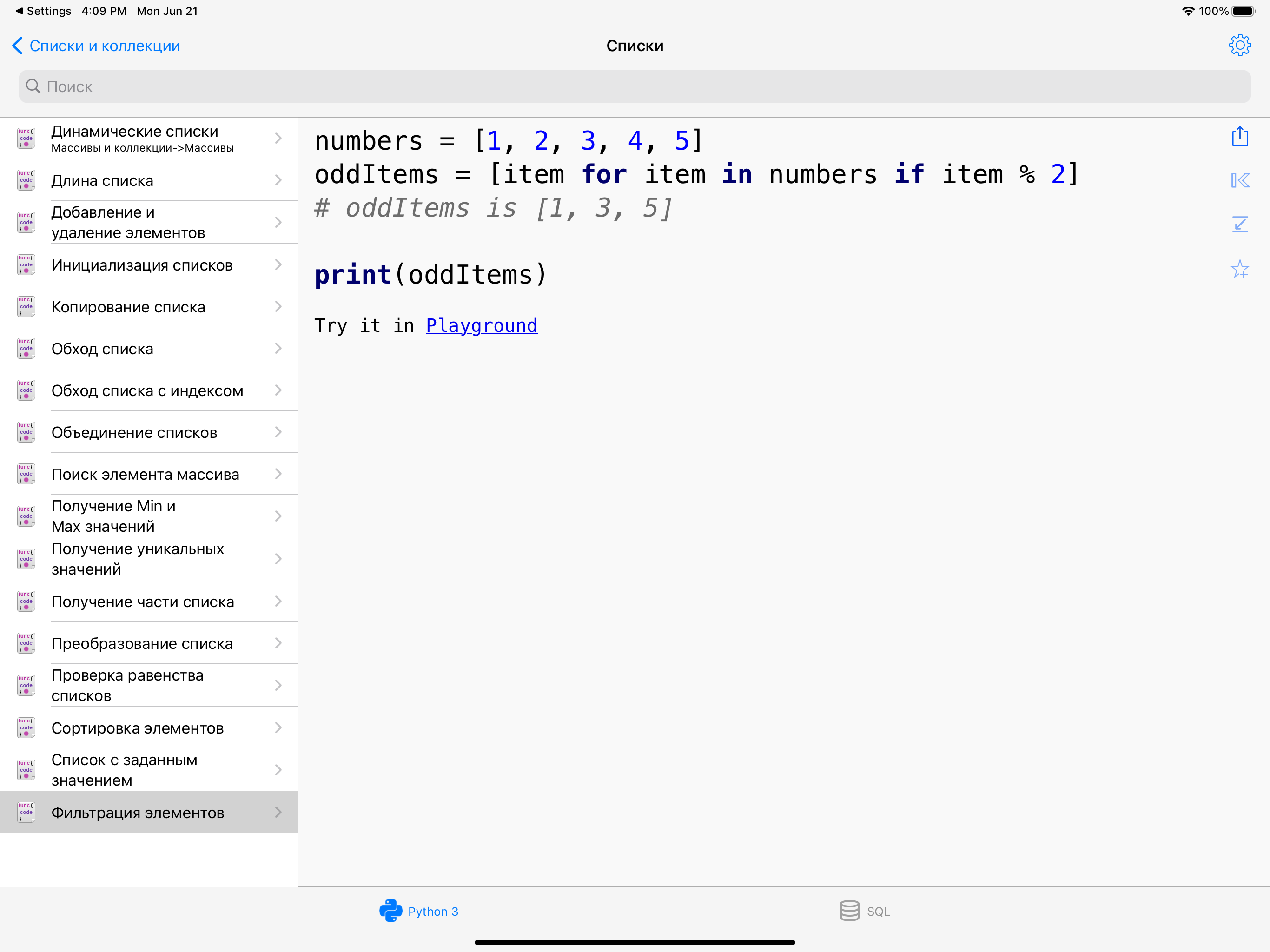Tap the battery indicator in status bar
Screen dimensions: 1270x952
(x=1244, y=11)
